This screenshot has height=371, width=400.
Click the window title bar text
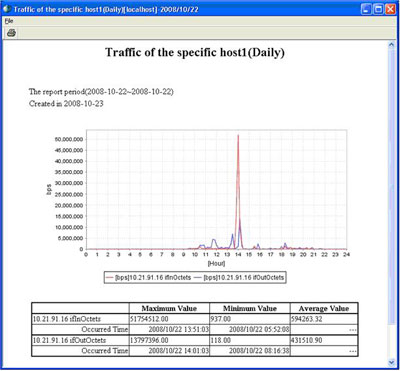pyautogui.click(x=106, y=9)
